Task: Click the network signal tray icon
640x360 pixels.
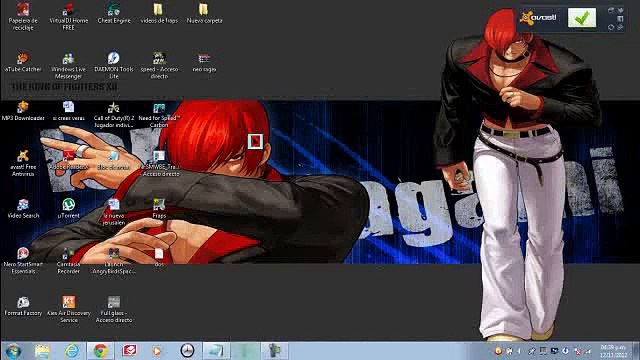Action: [588, 351]
